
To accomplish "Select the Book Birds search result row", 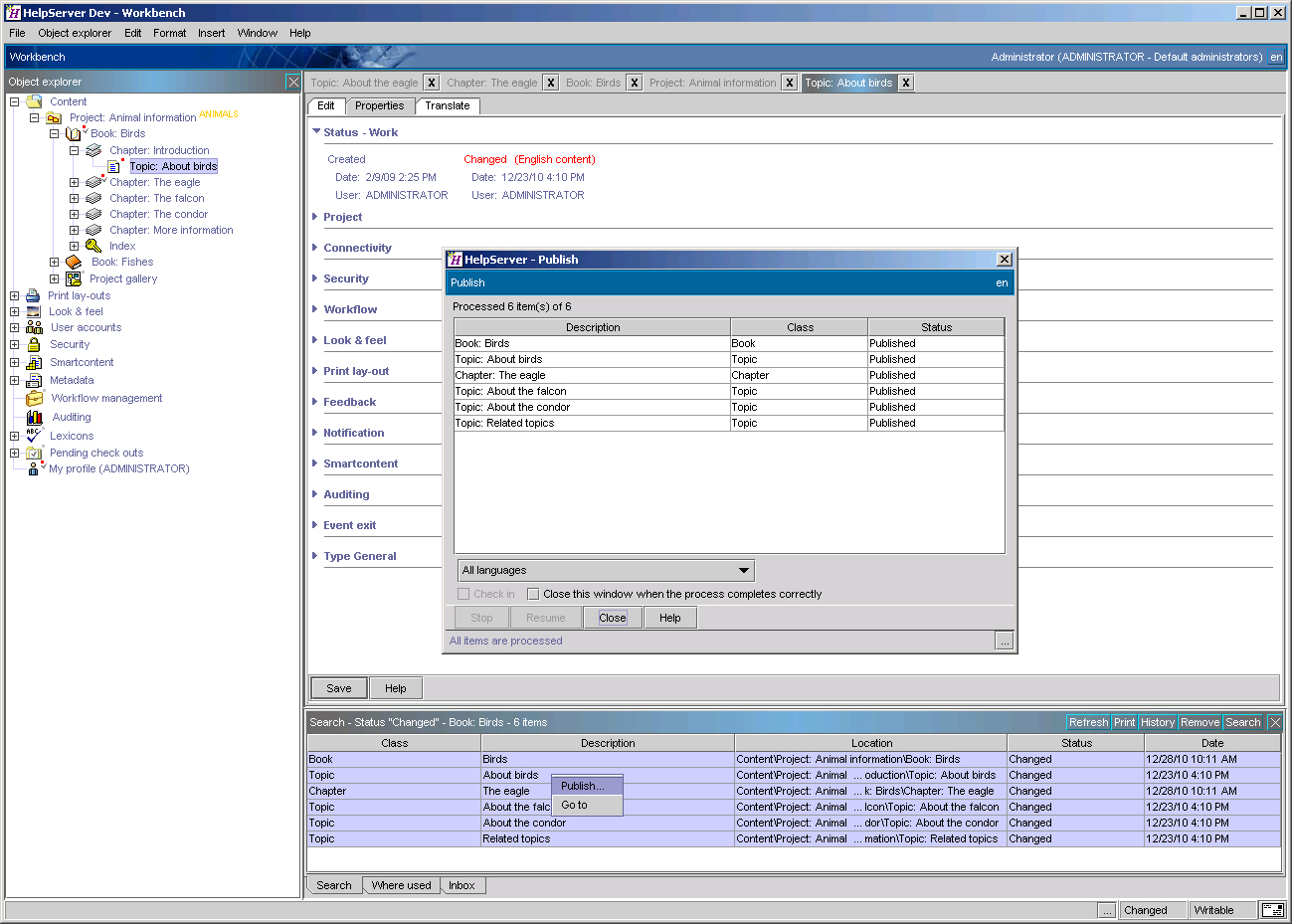I will tap(794, 759).
